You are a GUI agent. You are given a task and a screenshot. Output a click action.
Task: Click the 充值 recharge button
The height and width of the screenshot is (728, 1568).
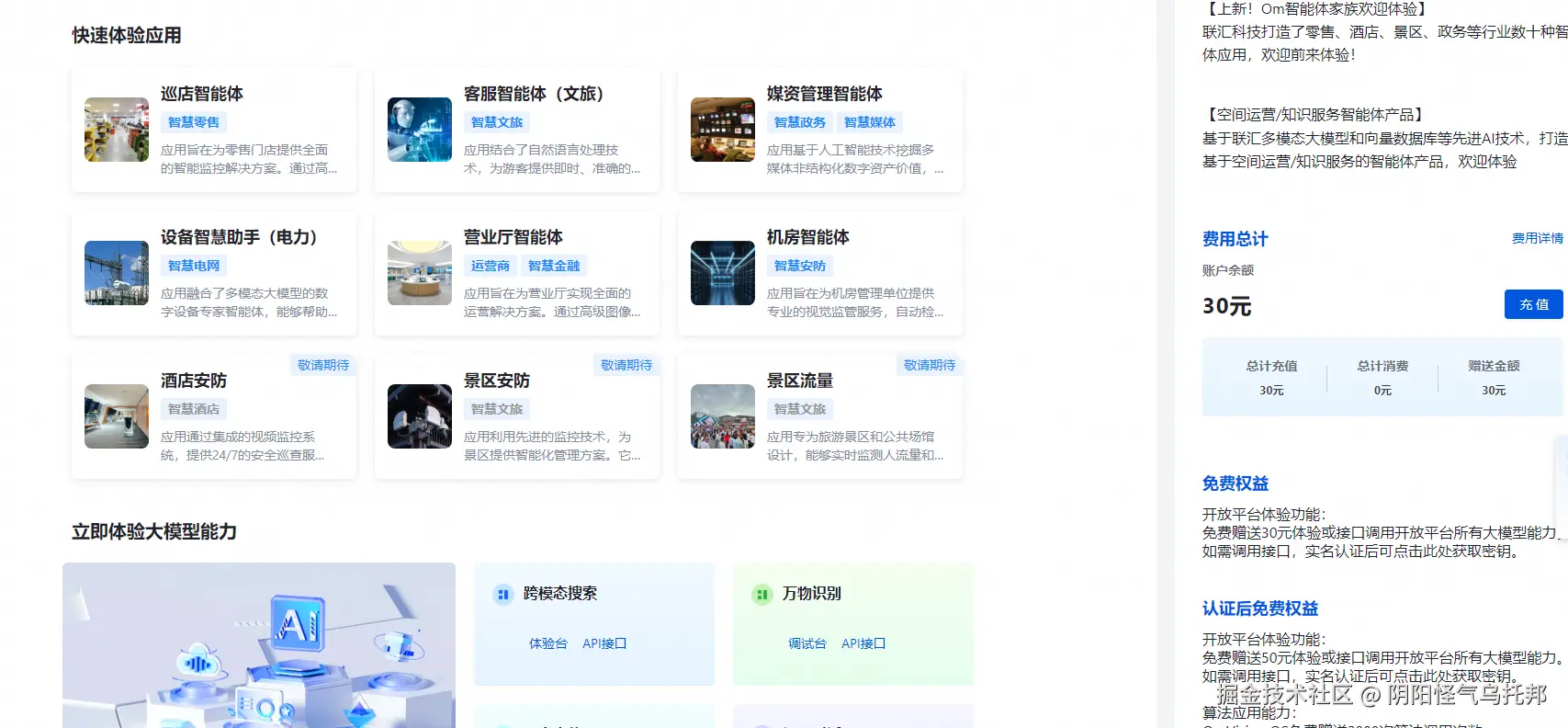[x=1534, y=304]
